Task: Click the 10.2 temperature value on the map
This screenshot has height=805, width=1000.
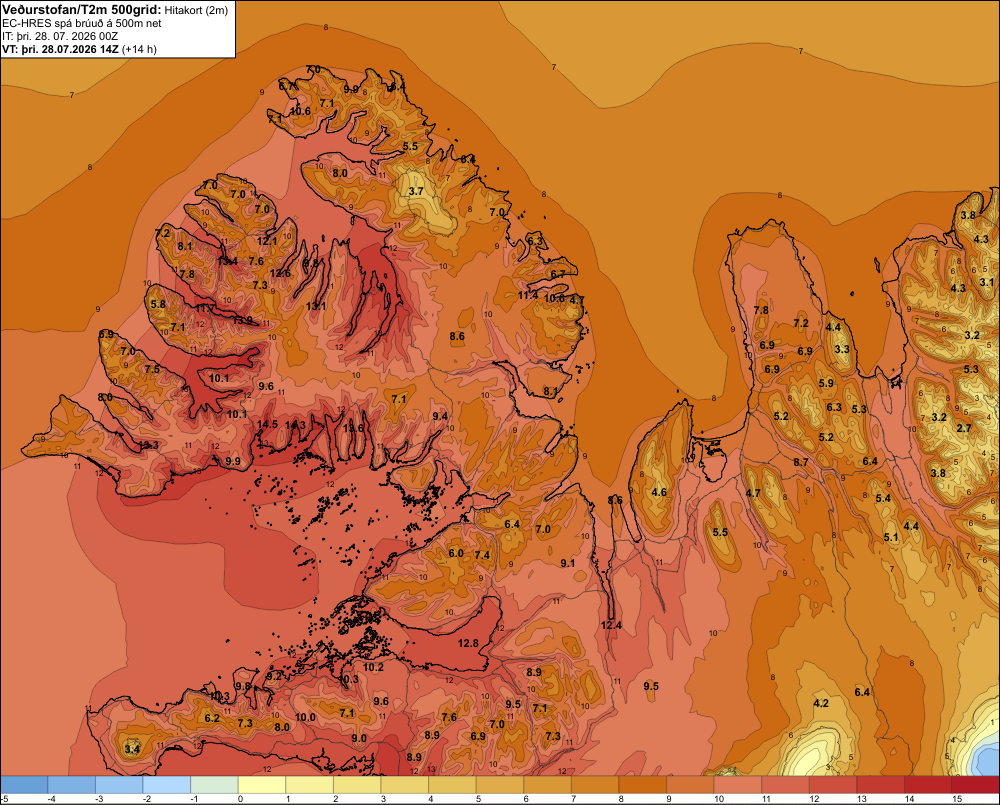Action: pyautogui.click(x=373, y=667)
